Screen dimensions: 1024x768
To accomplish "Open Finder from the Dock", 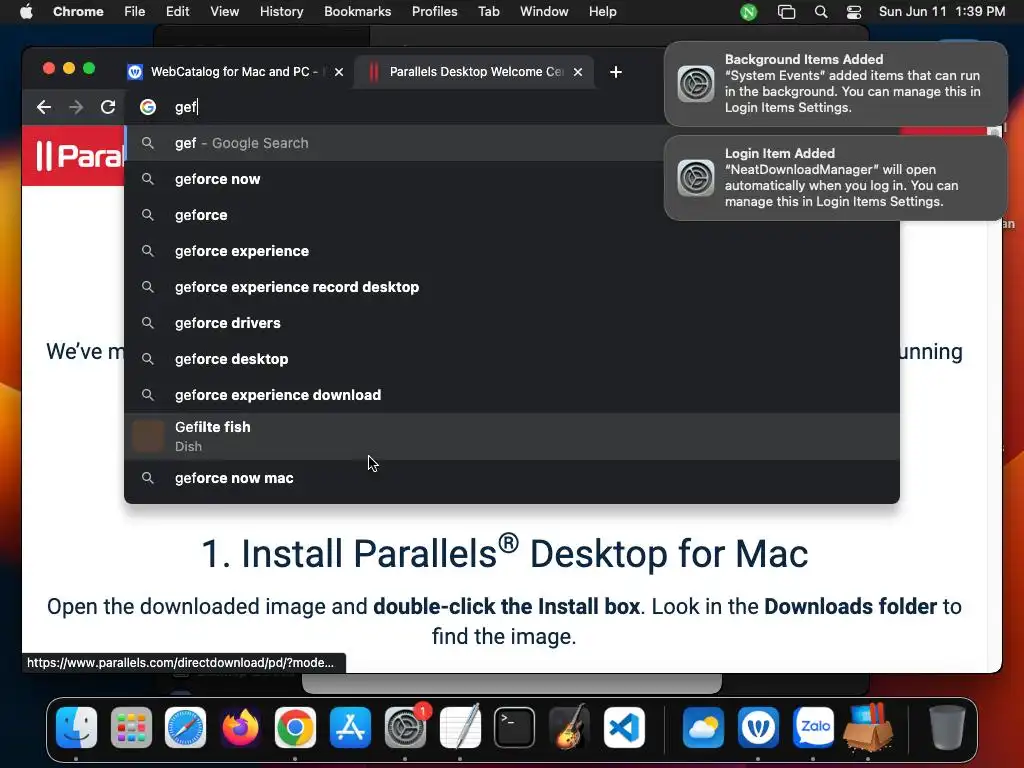I will click(76, 727).
